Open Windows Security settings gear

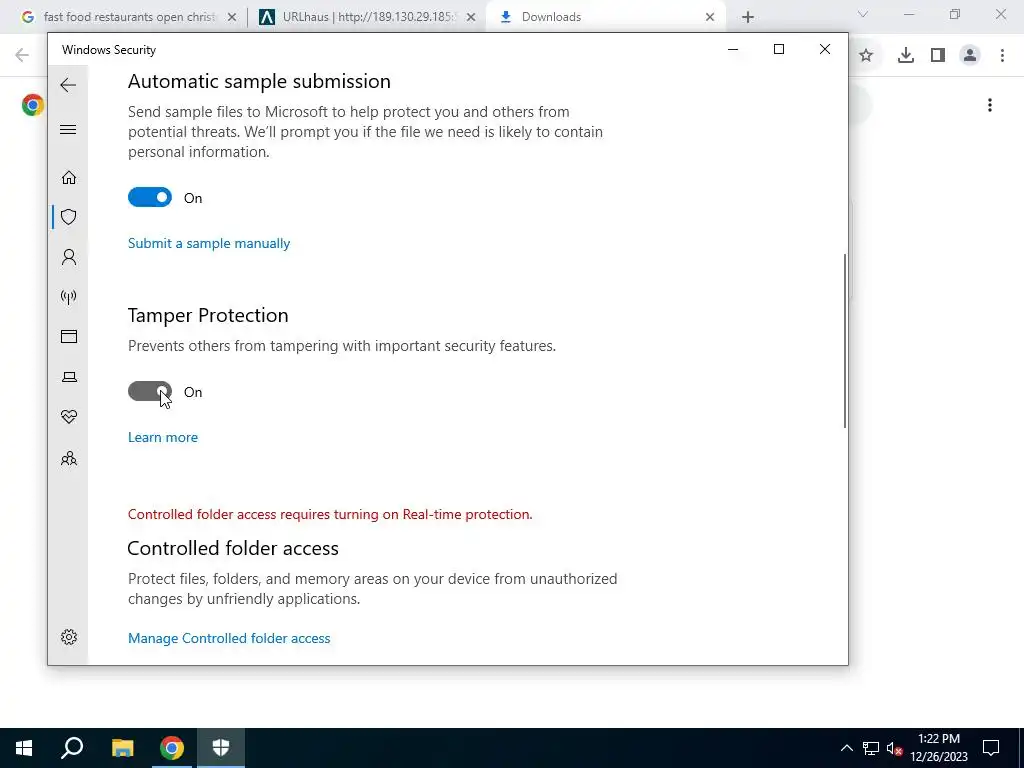(x=69, y=637)
